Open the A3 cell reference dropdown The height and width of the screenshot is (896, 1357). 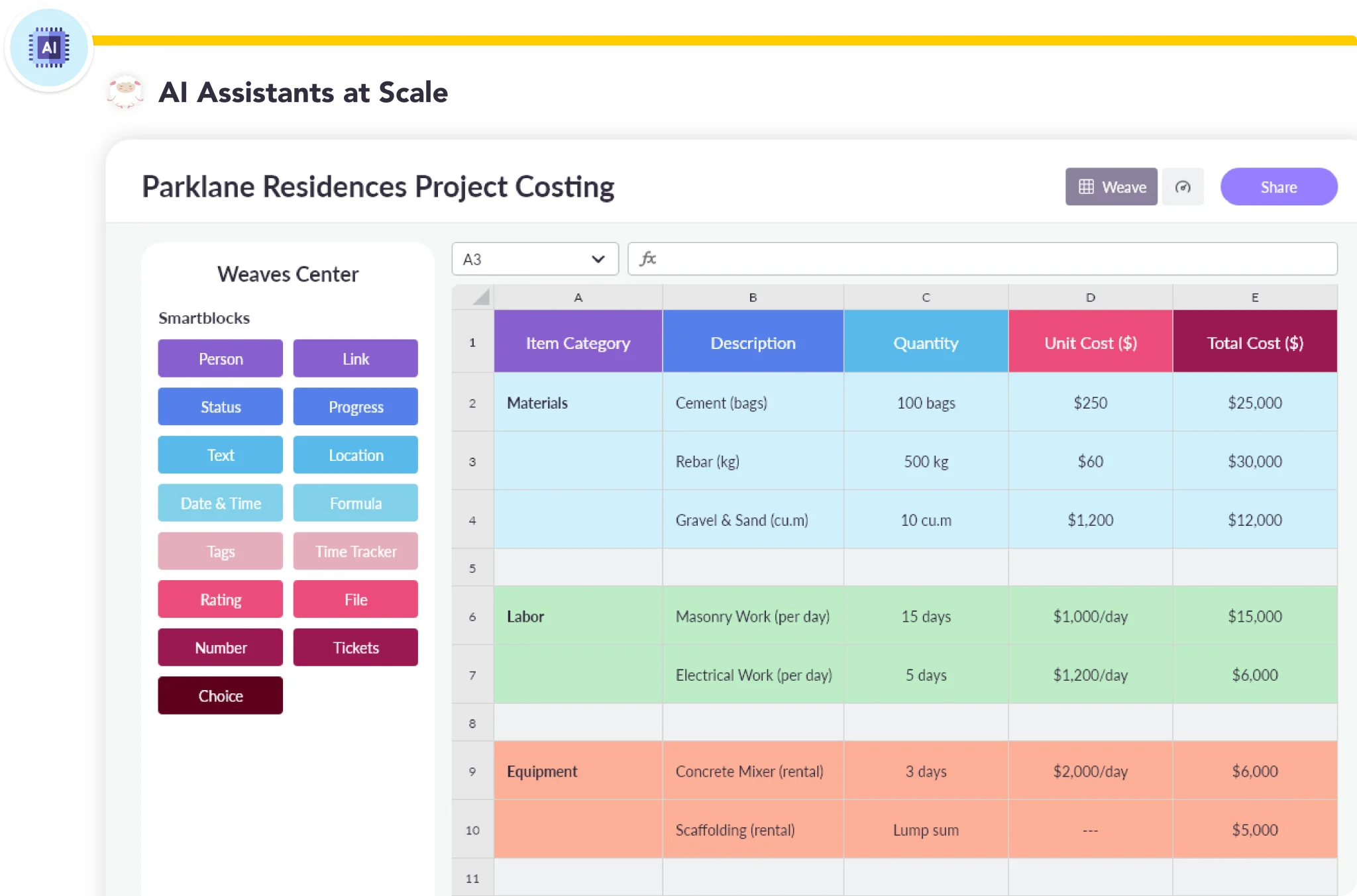click(x=598, y=259)
